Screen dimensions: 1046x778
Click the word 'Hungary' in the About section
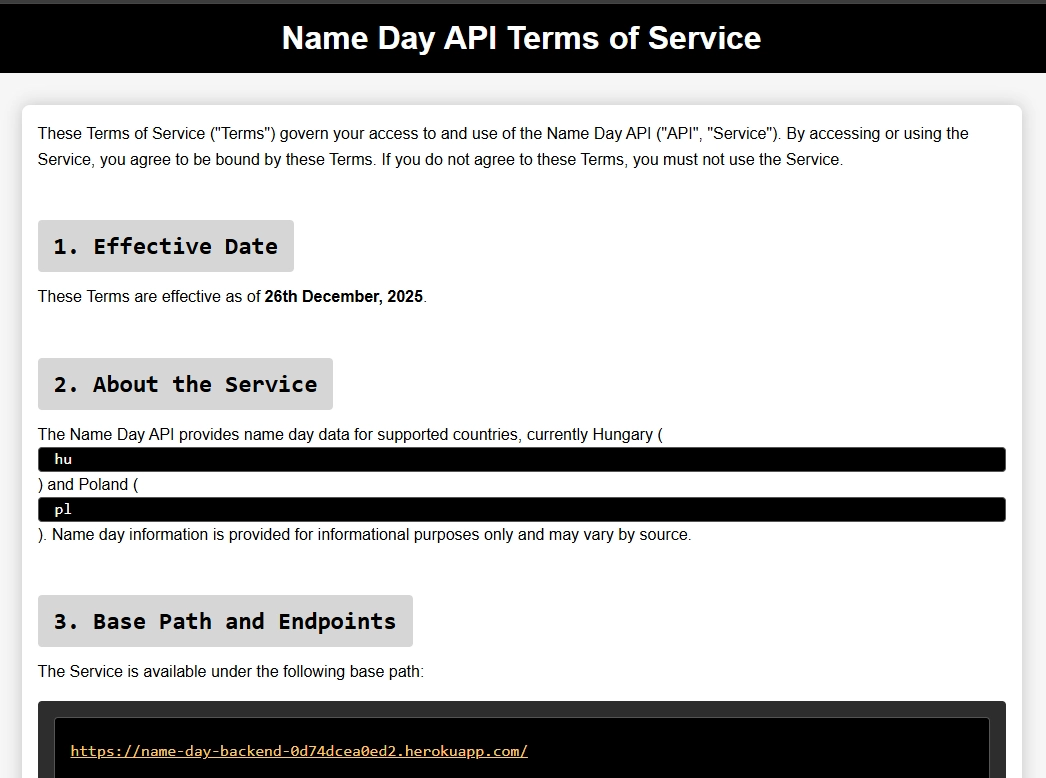(621, 435)
